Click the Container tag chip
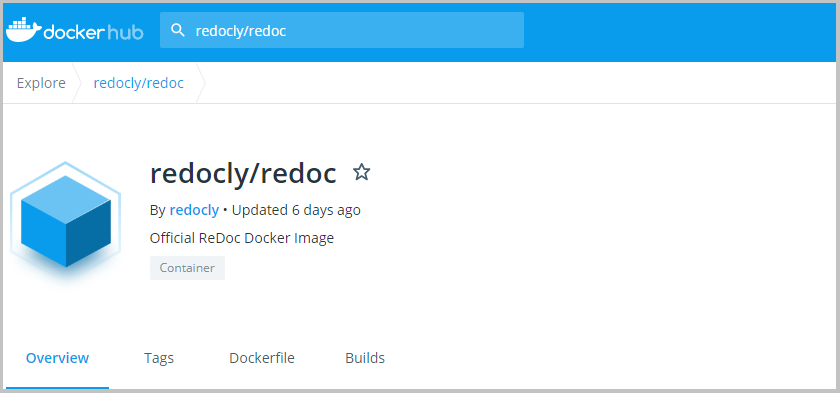Viewport: 840px width, 393px height. 188,268
